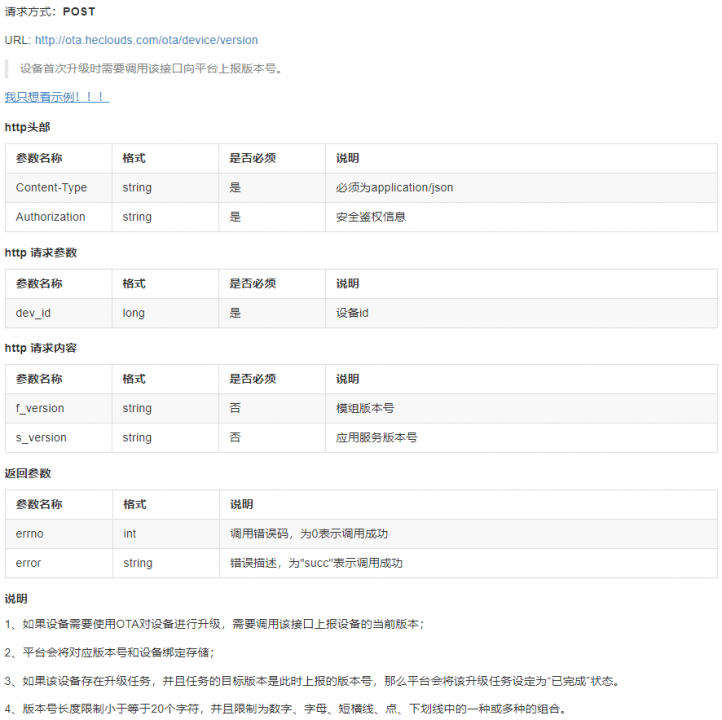Viewport: 722px width, 720px height.
Task: Select the f_version parameter cell
Action: click(58, 408)
